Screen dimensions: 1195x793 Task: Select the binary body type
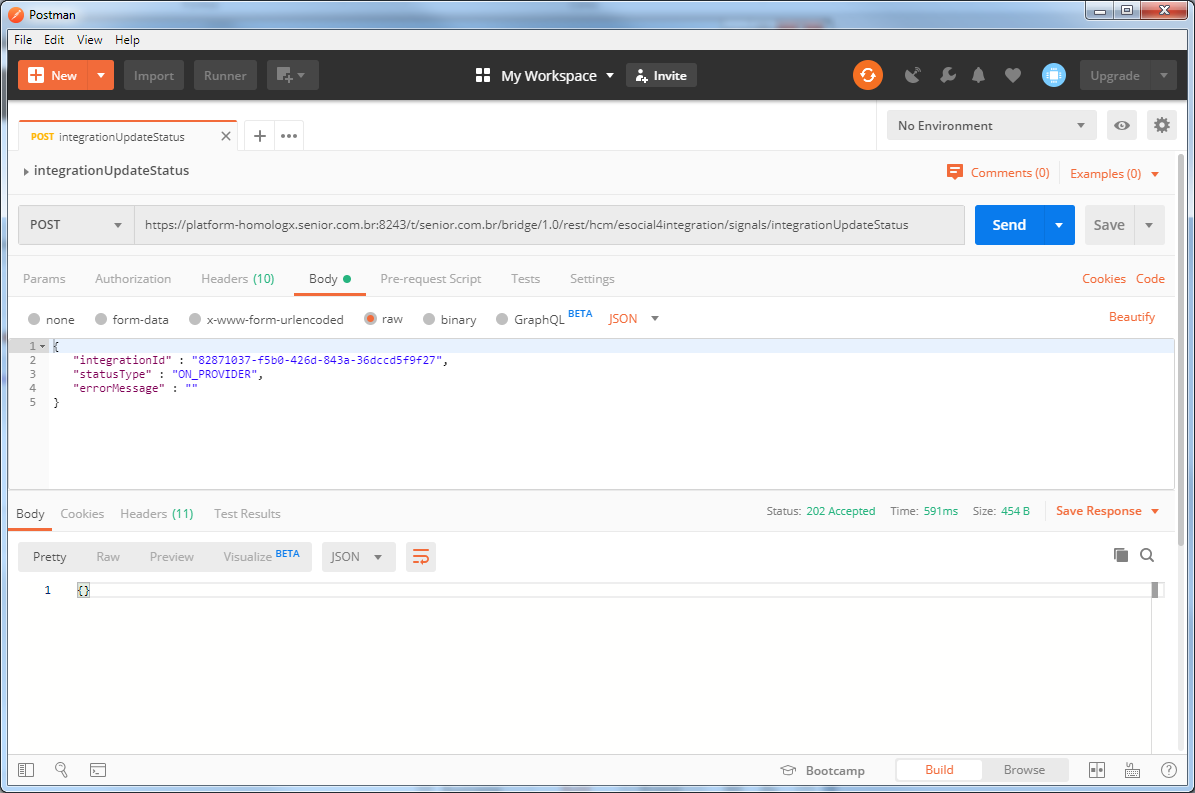point(429,319)
